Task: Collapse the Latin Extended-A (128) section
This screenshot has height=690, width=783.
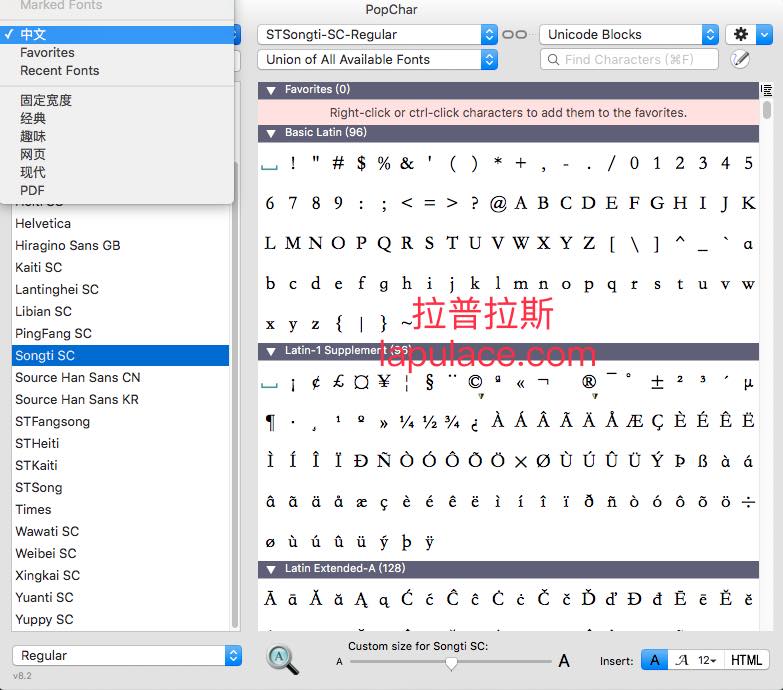Action: point(271,569)
